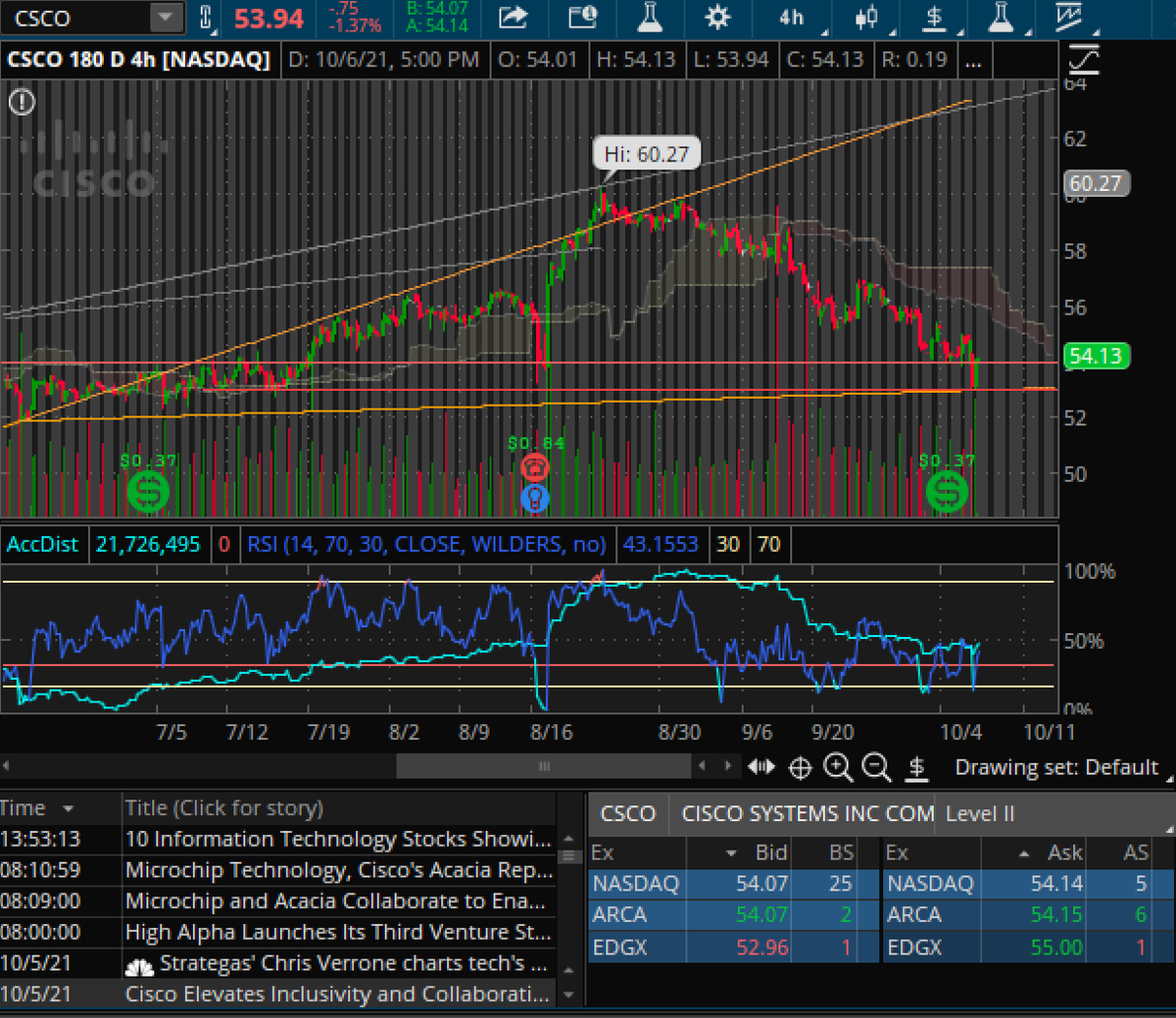
Task: Select NASDAQ ask row 54.14
Action: (x=1027, y=884)
